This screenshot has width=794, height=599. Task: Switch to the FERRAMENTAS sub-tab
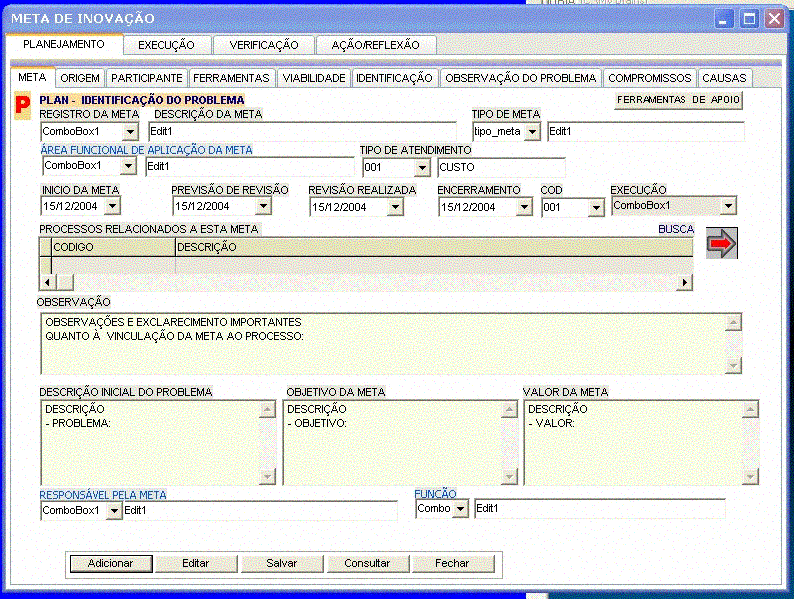[x=231, y=78]
